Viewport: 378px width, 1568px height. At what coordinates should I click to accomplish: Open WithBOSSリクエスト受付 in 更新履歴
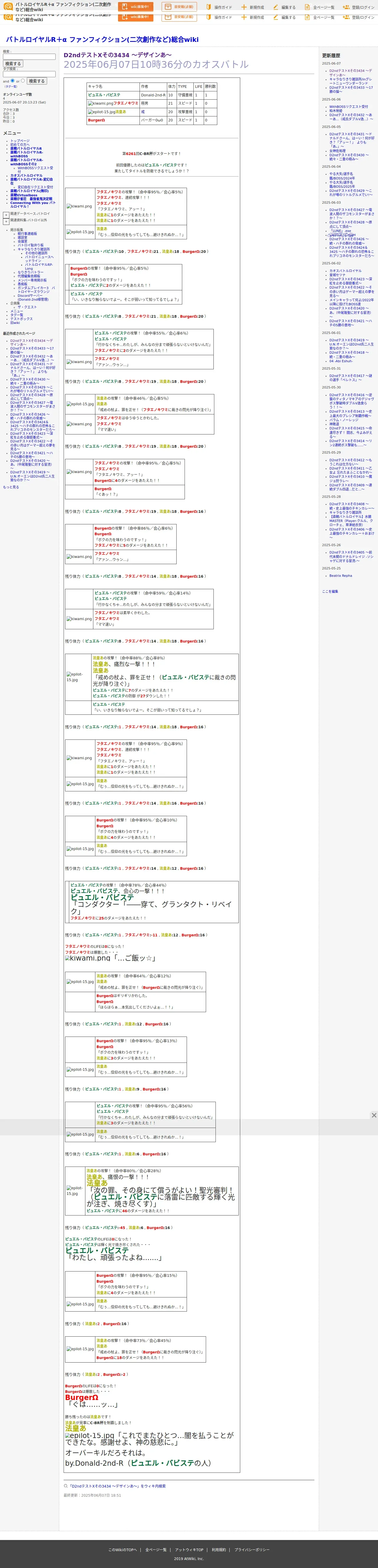tap(348, 106)
